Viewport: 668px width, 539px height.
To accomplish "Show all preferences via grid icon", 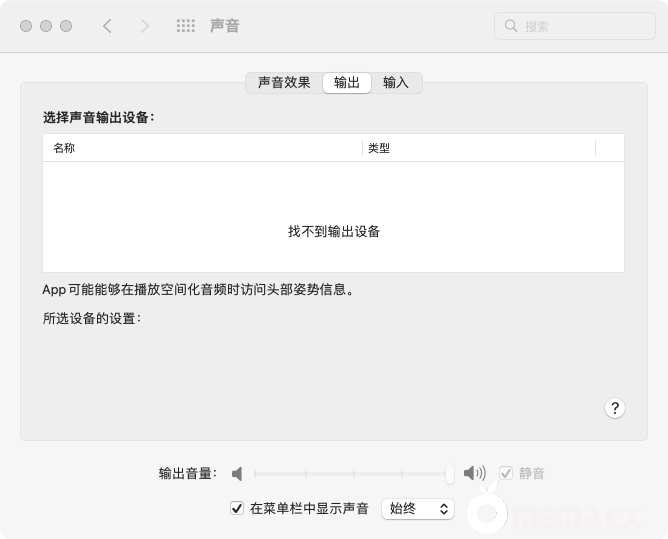I will point(185,26).
